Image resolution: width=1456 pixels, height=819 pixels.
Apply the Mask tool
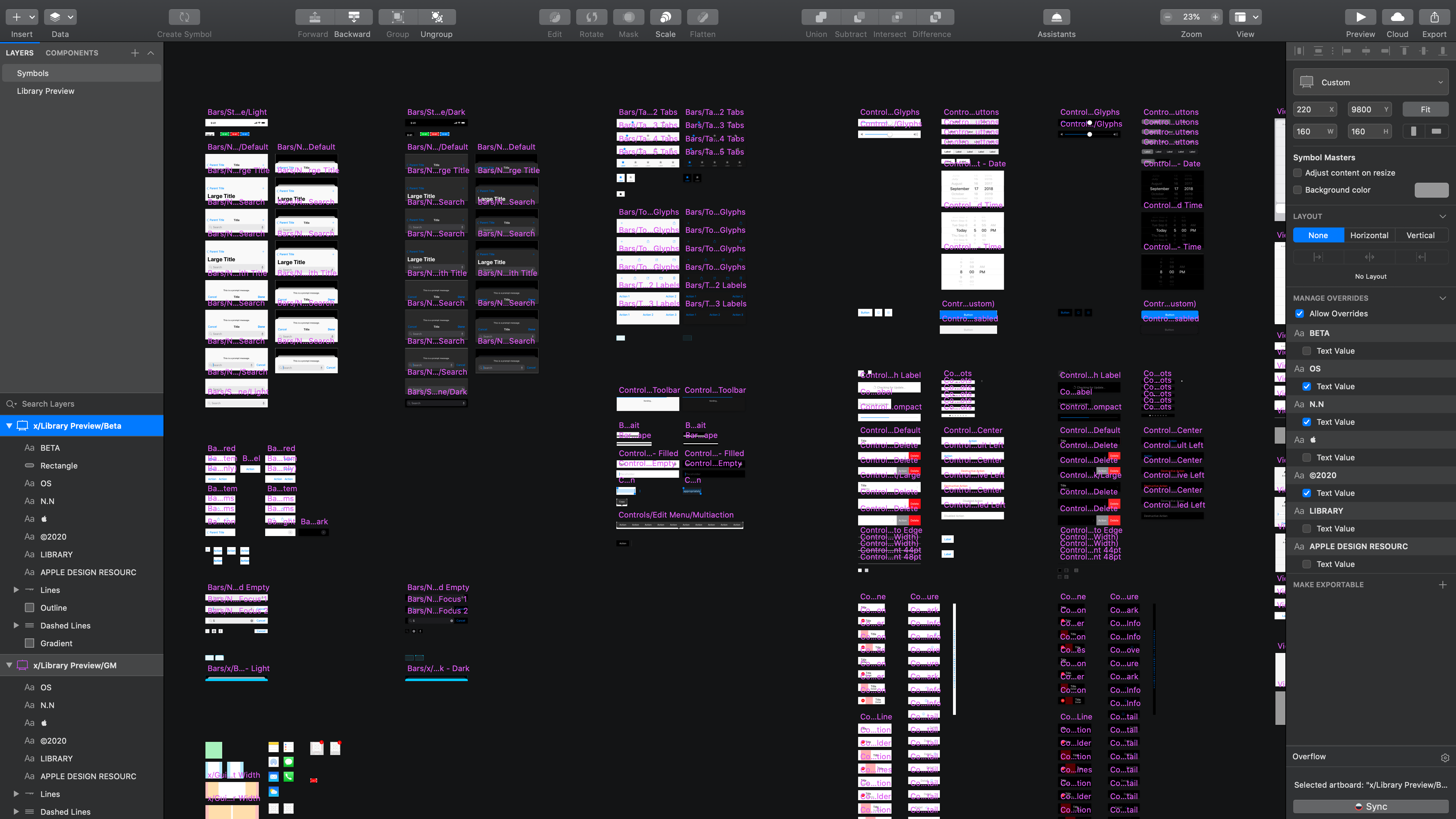click(628, 17)
